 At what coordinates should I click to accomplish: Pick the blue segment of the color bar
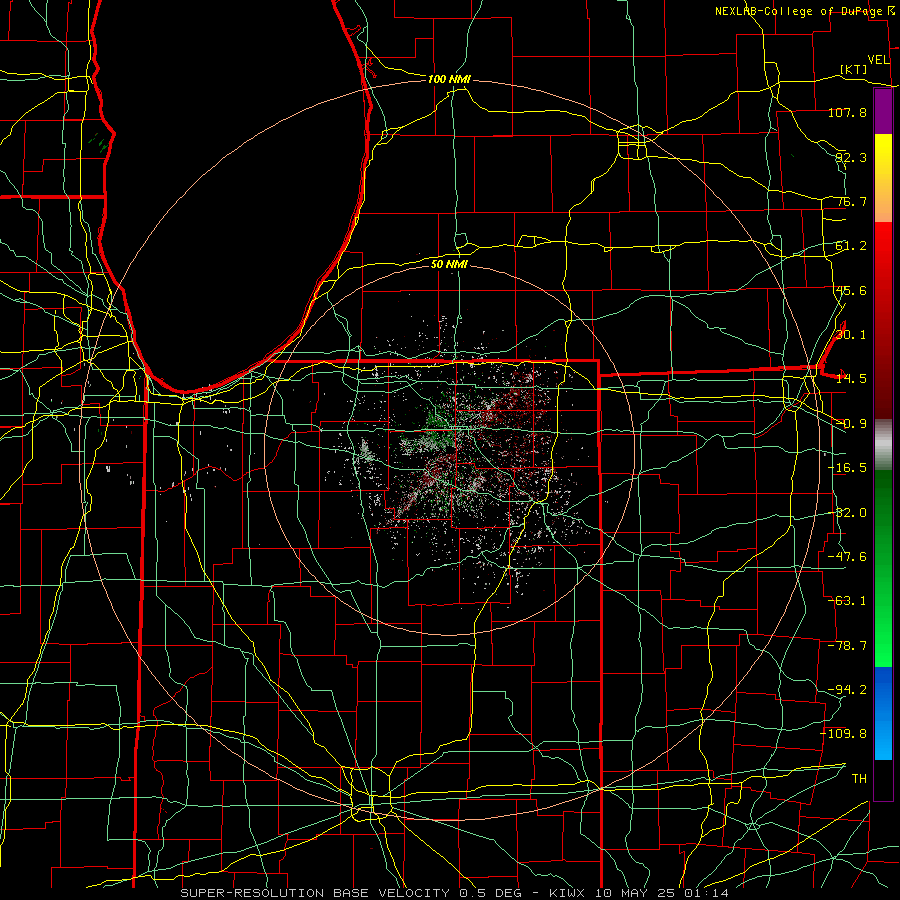point(883,713)
